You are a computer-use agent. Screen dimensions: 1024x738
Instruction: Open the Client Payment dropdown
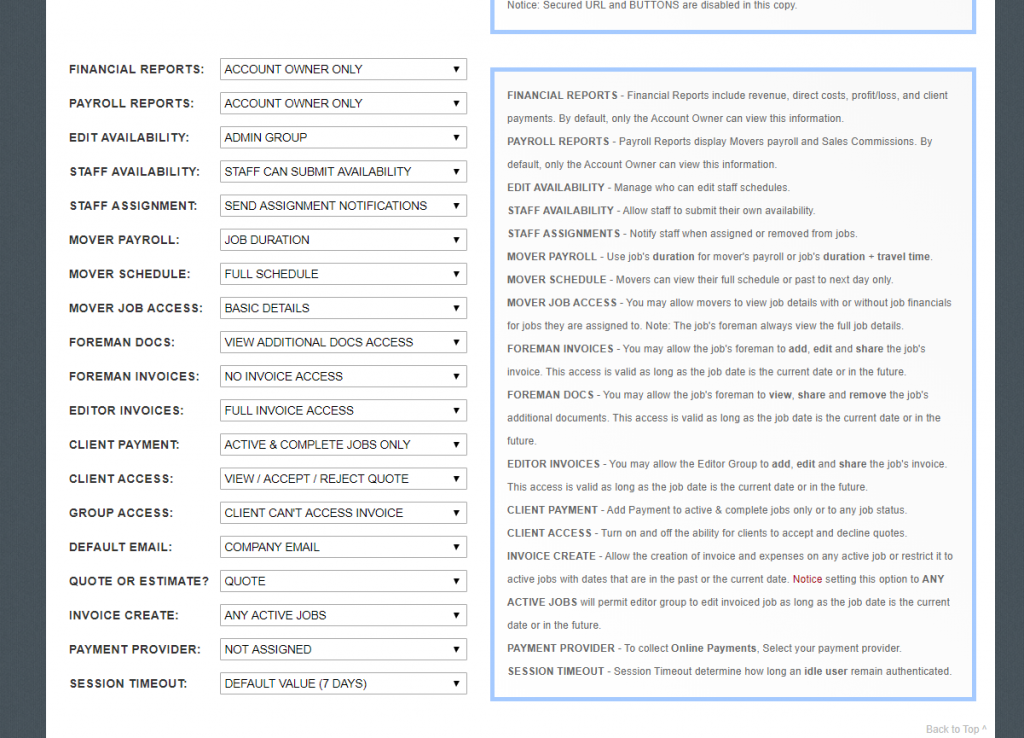(343, 444)
